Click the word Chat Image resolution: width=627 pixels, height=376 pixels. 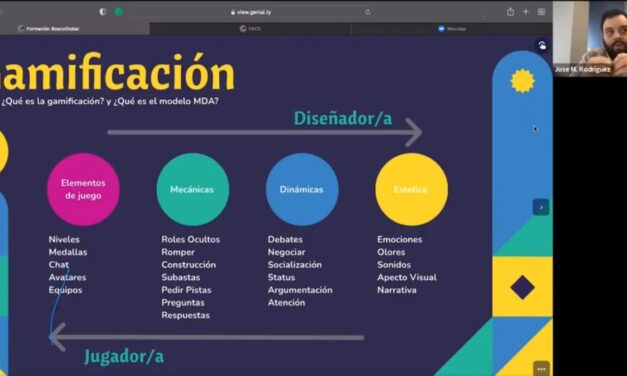tap(58, 264)
